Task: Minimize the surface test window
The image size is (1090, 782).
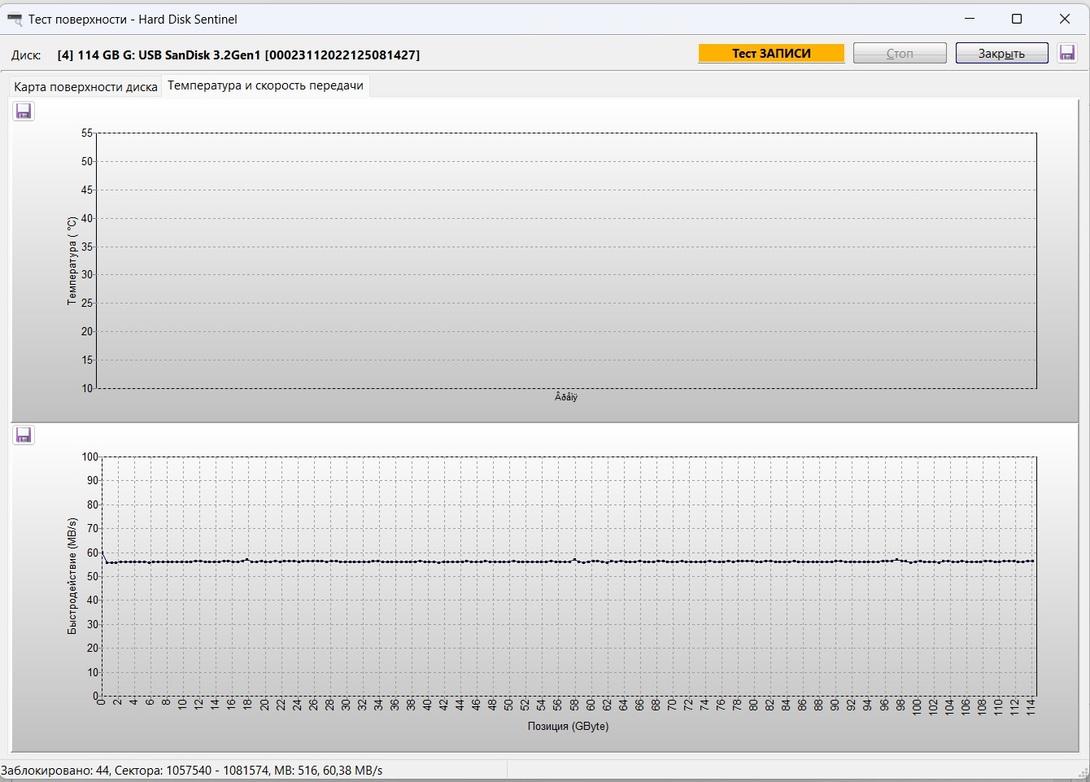Action: pos(969,19)
